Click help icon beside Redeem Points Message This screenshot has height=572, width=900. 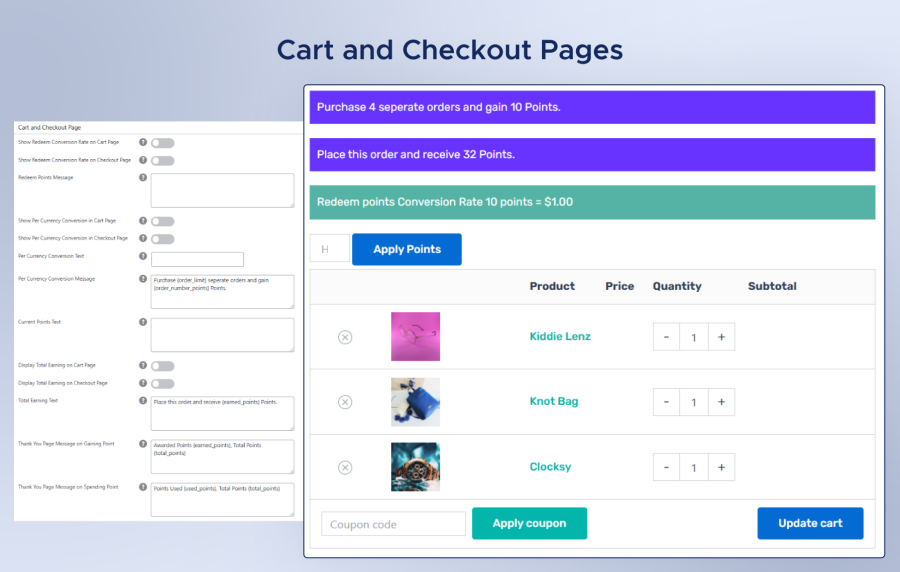(143, 178)
